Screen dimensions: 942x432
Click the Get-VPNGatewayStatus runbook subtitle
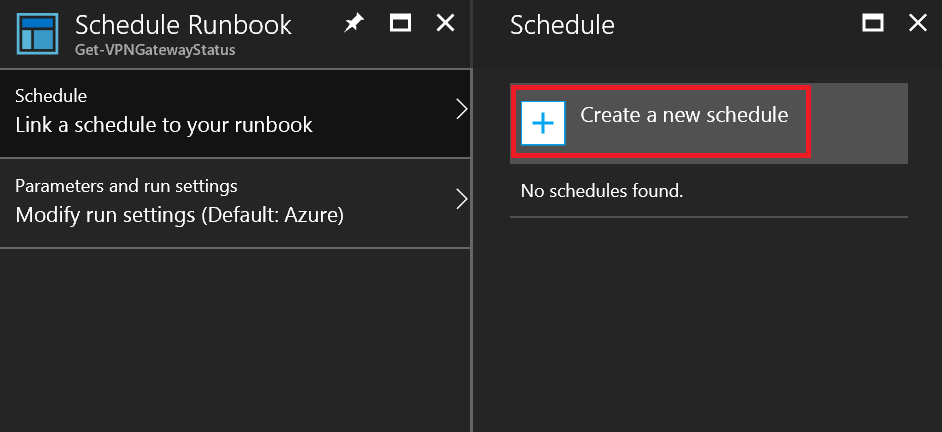coord(155,49)
